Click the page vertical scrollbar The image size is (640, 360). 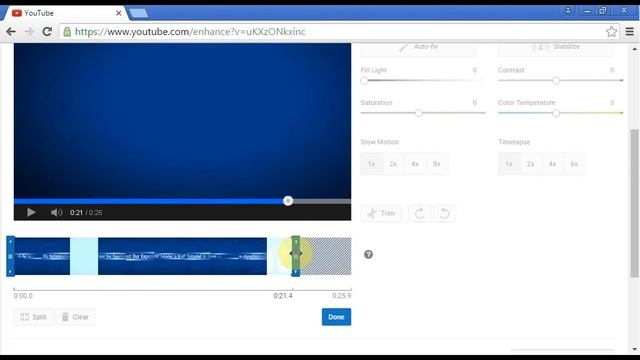click(635, 203)
